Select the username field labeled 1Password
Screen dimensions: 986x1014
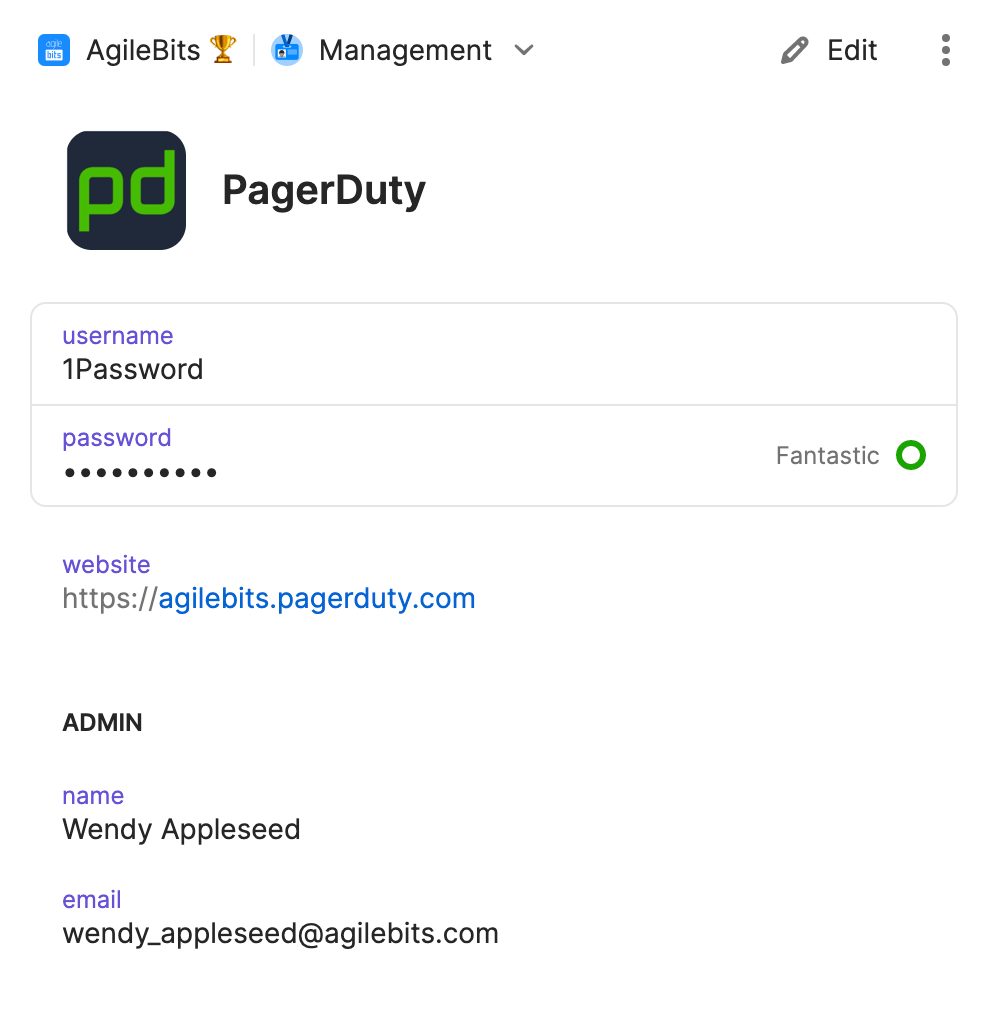click(133, 369)
